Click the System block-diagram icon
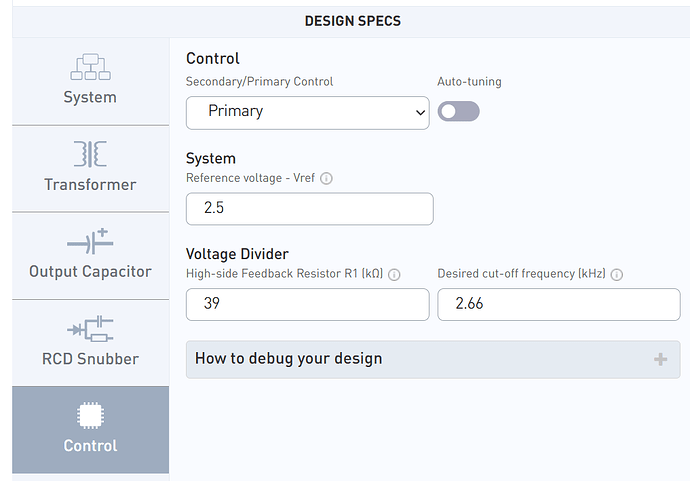690x481 pixels. (x=90, y=67)
